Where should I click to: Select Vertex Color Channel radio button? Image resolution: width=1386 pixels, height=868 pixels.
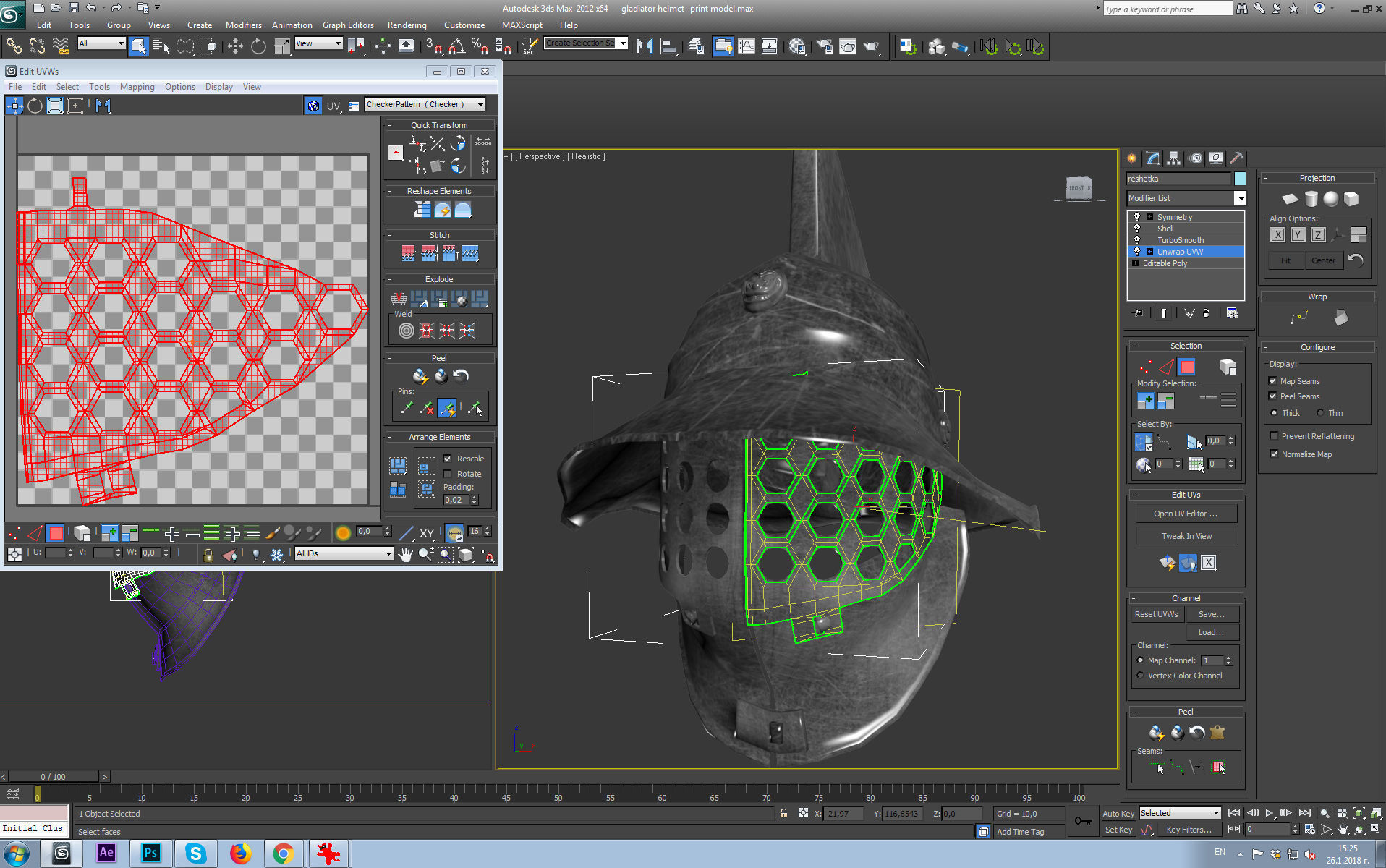click(x=1141, y=676)
